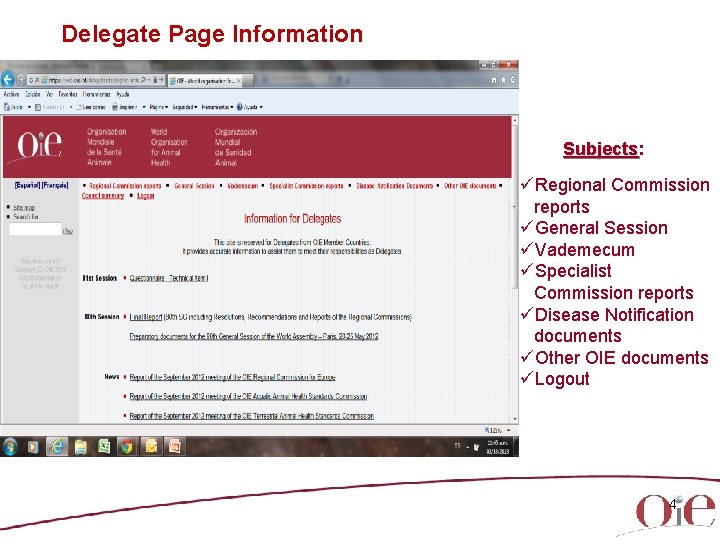Open the Ayuda dropdown arrow
Image resolution: width=720 pixels, height=540 pixels.
261,107
